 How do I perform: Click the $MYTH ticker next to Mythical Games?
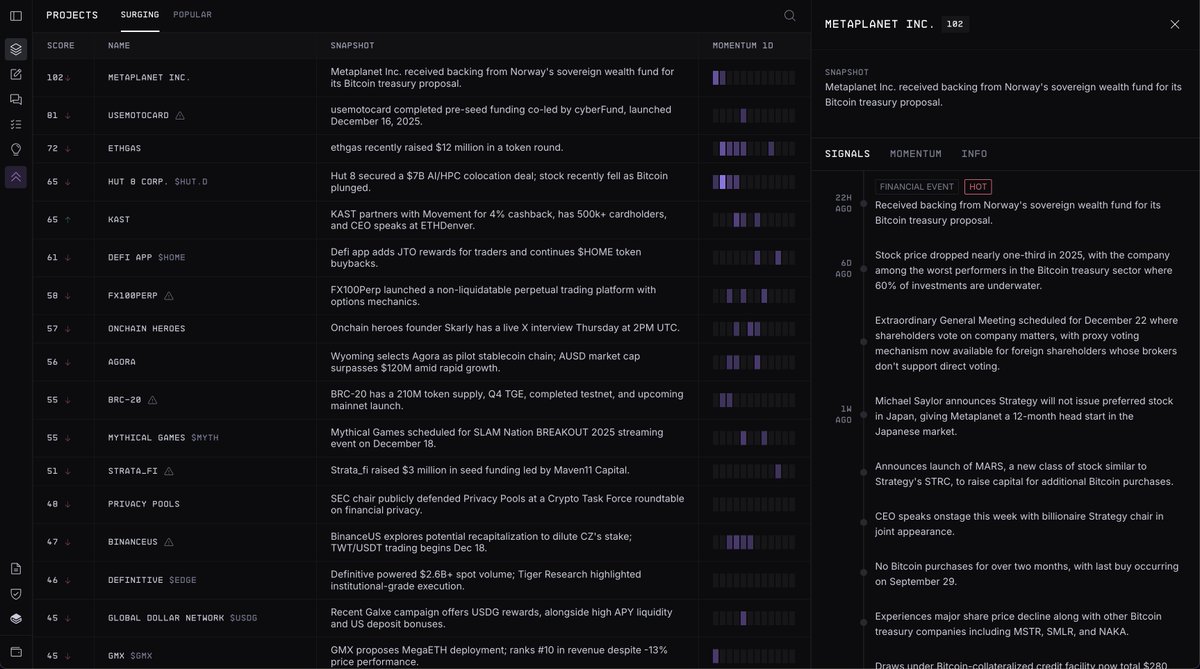click(x=205, y=438)
